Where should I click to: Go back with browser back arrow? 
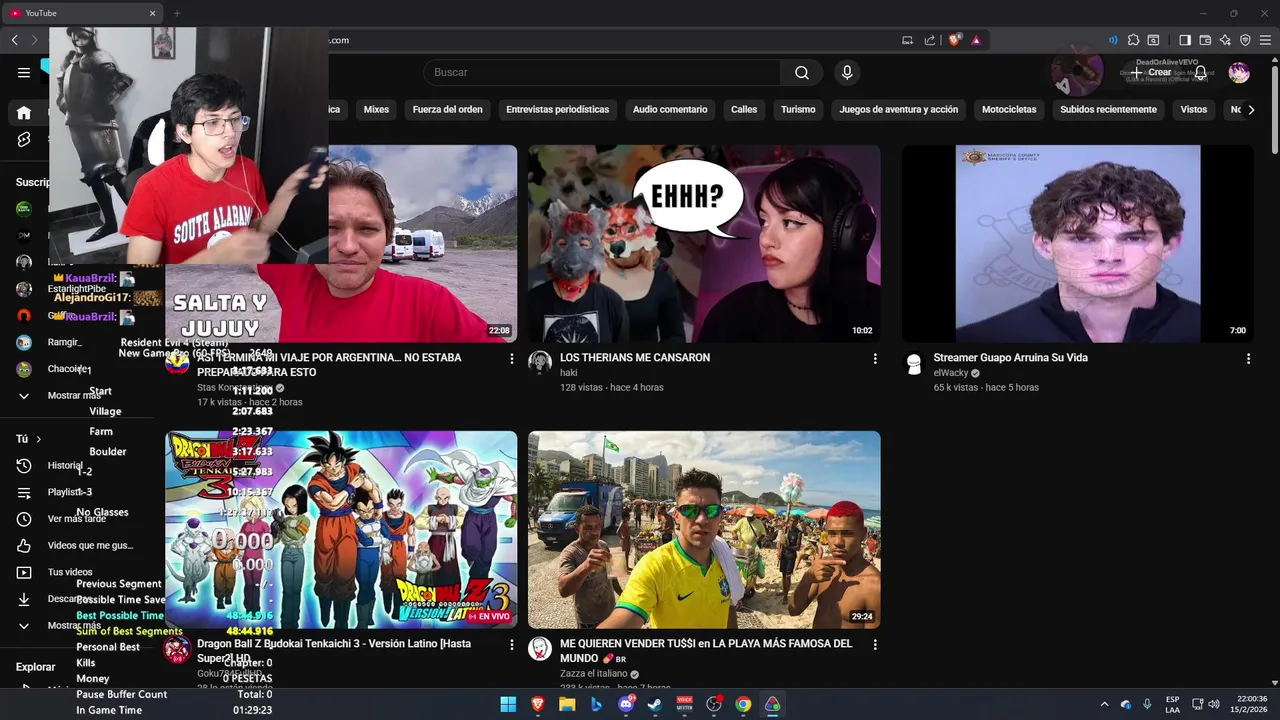(x=14, y=40)
